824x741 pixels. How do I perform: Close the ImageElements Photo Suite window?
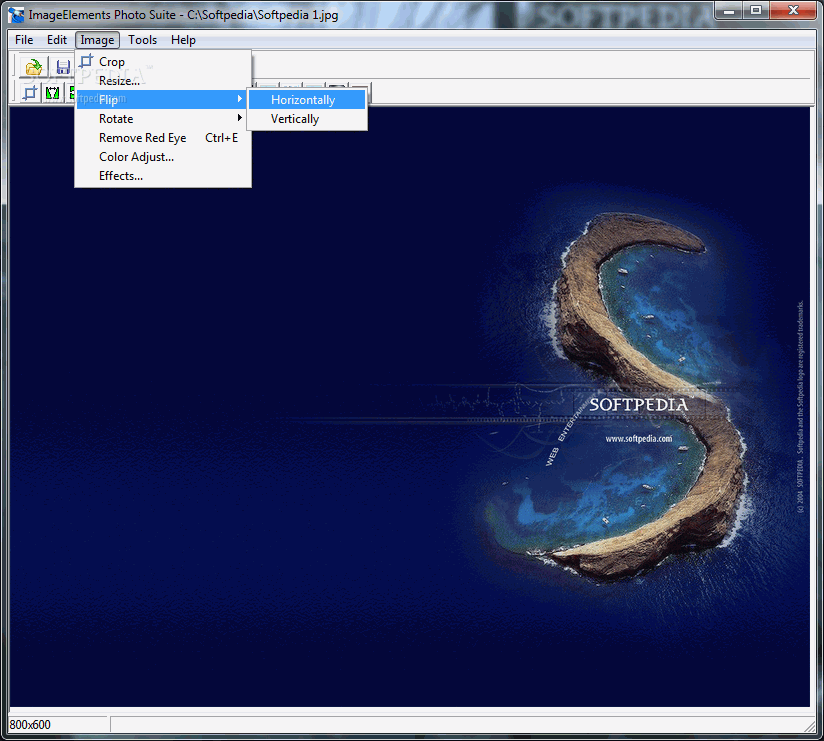[x=793, y=11]
